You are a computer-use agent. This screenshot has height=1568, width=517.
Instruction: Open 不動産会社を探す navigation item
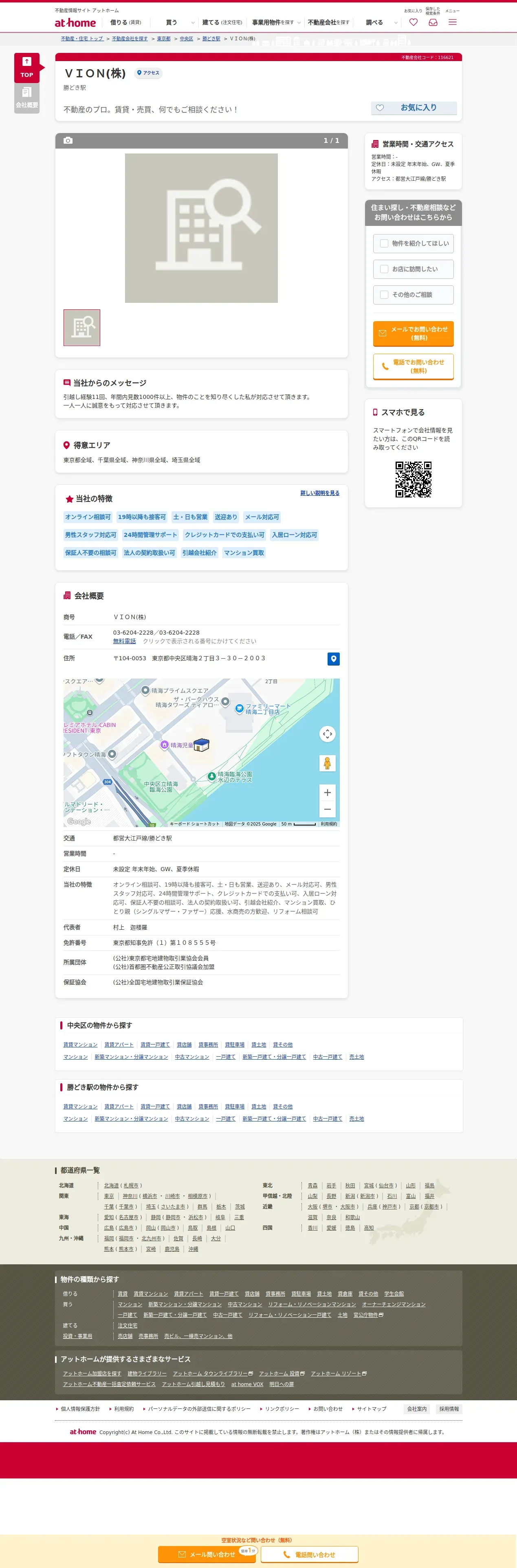click(329, 22)
